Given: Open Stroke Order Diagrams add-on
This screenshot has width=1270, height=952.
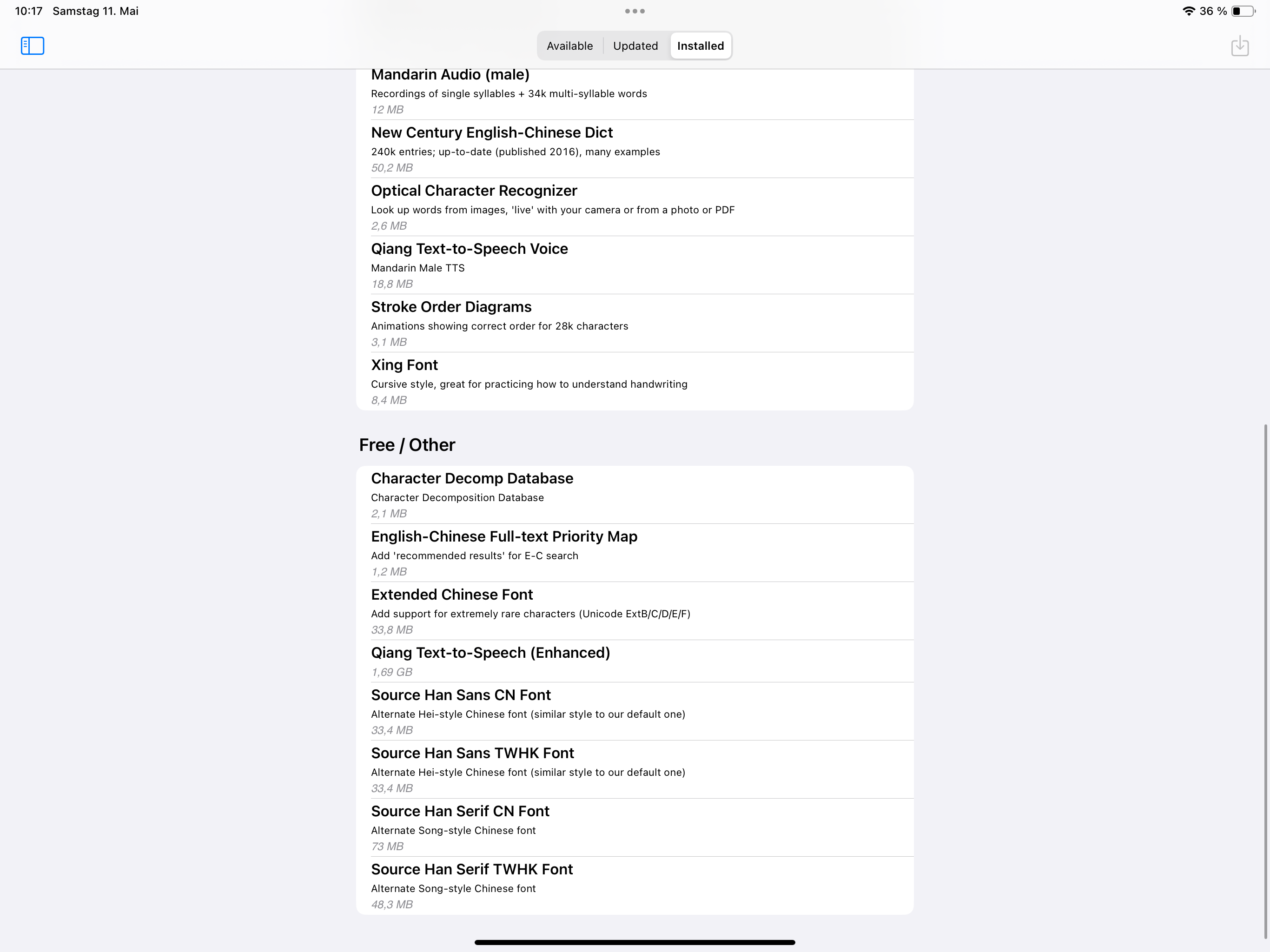Looking at the screenshot, I should click(x=635, y=323).
